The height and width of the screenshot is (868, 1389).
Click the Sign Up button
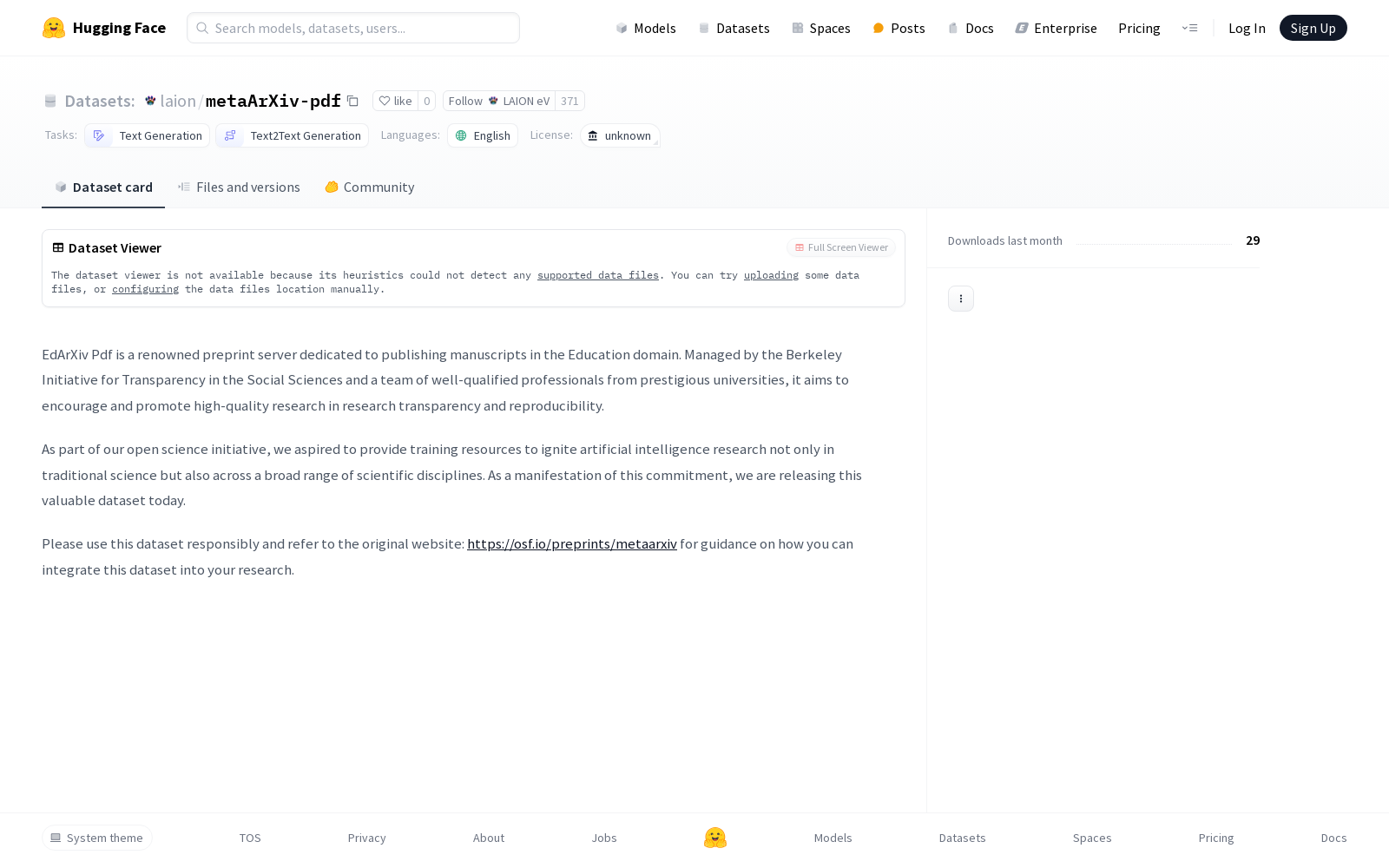(x=1313, y=28)
